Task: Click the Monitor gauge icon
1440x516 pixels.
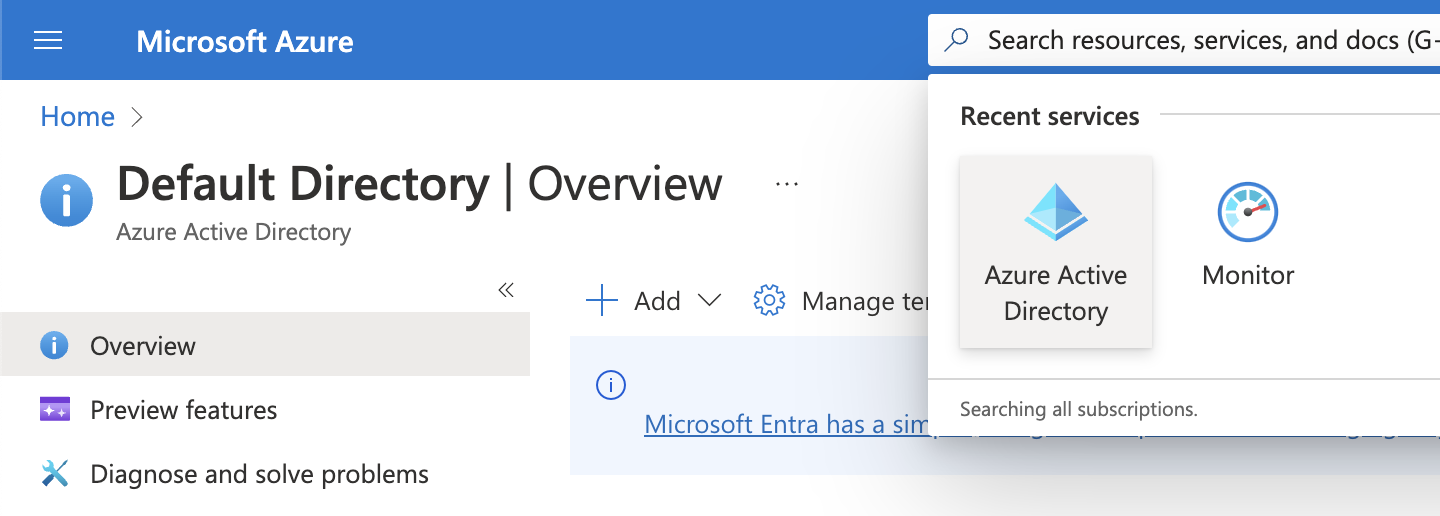Action: 1248,212
